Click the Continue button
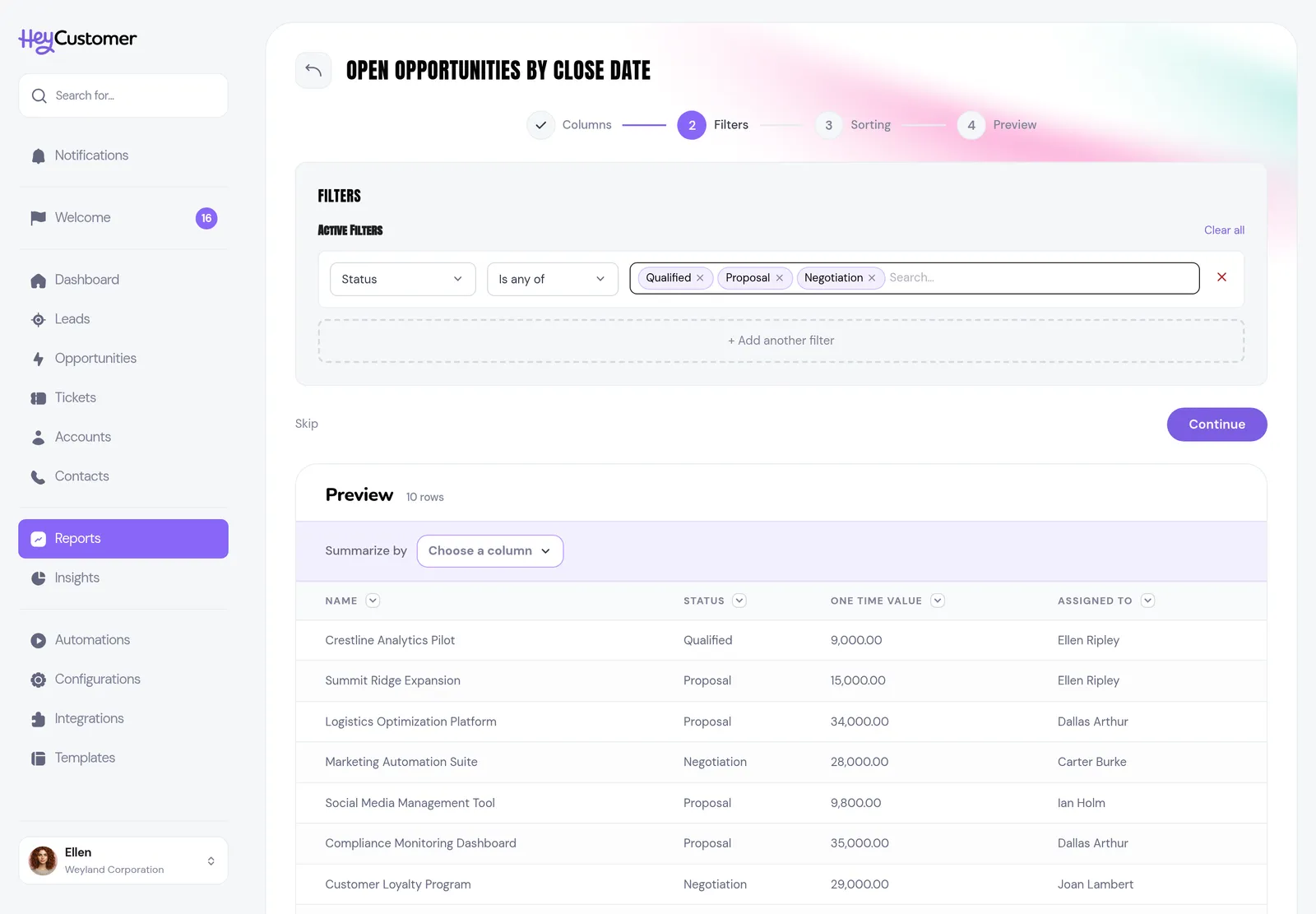1316x914 pixels. click(x=1216, y=425)
